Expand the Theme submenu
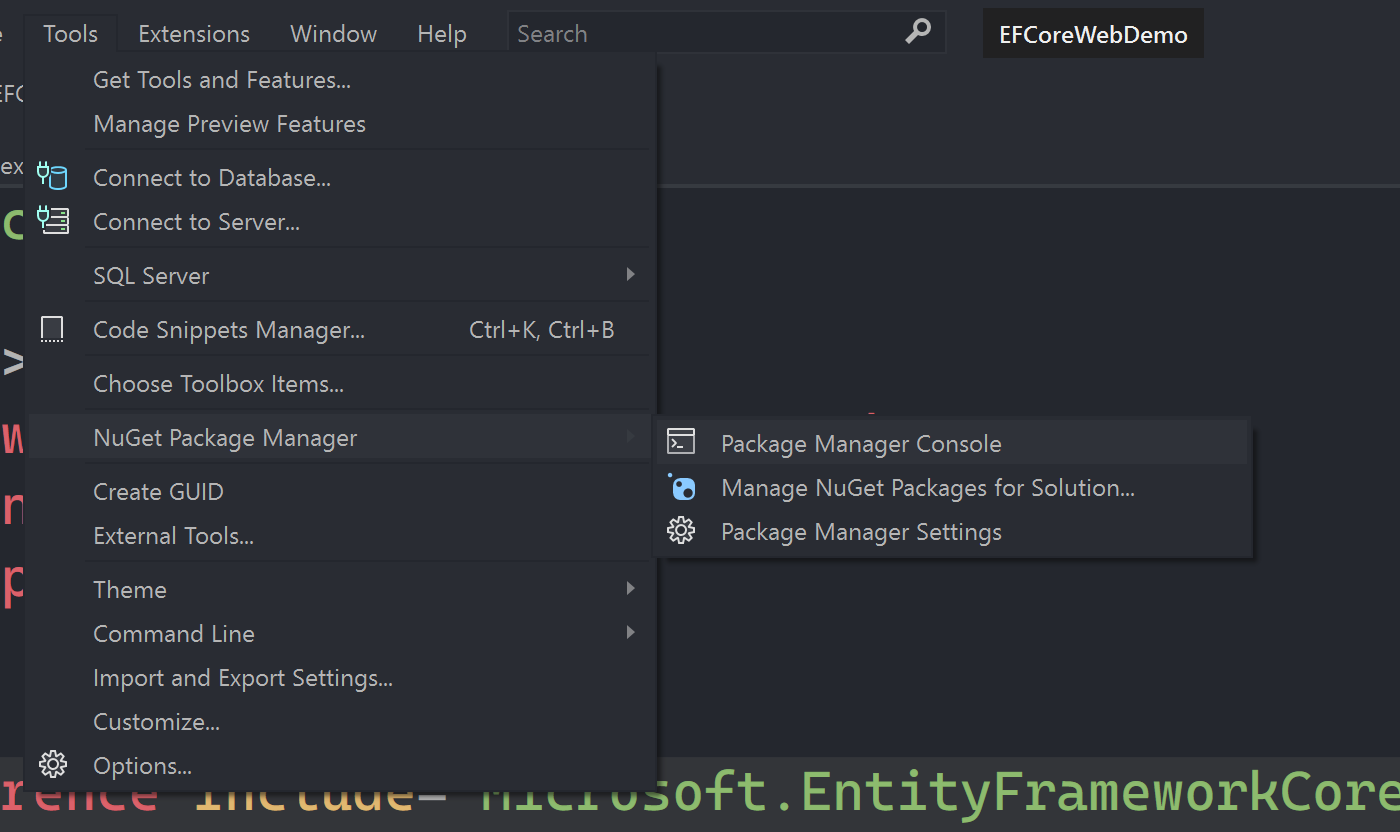Screen dimensions: 1400x832 tap(630, 589)
